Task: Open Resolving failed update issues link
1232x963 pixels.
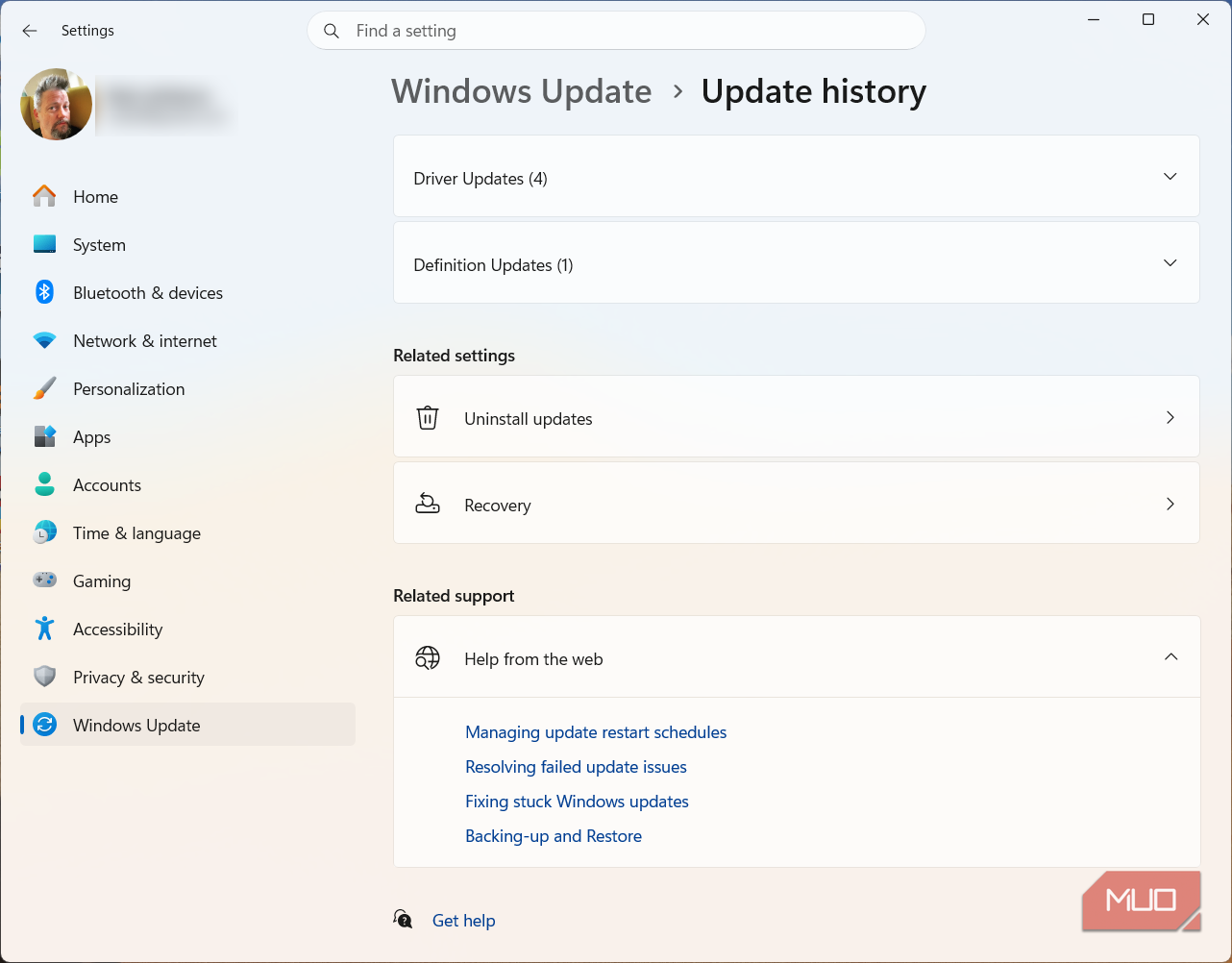Action: 576,767
